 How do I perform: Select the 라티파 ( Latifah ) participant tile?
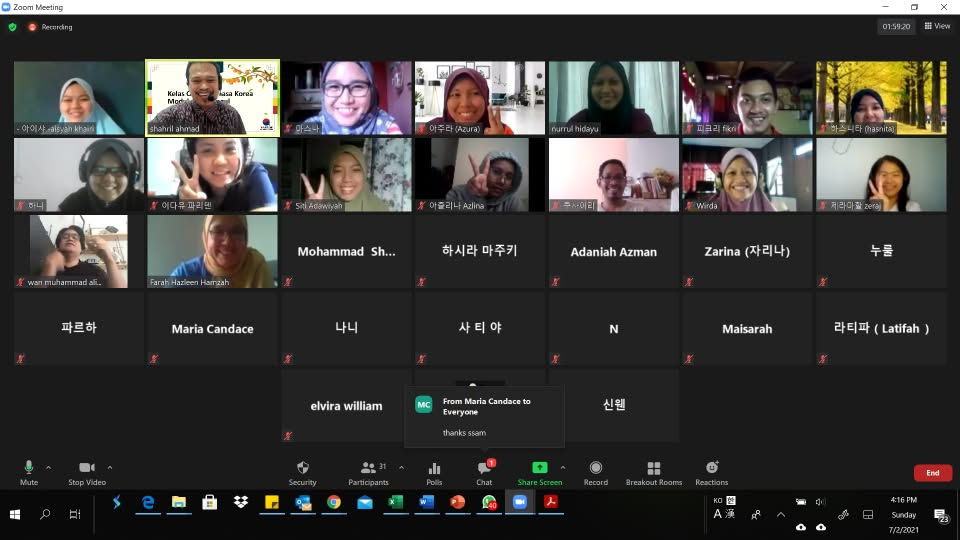coord(881,328)
